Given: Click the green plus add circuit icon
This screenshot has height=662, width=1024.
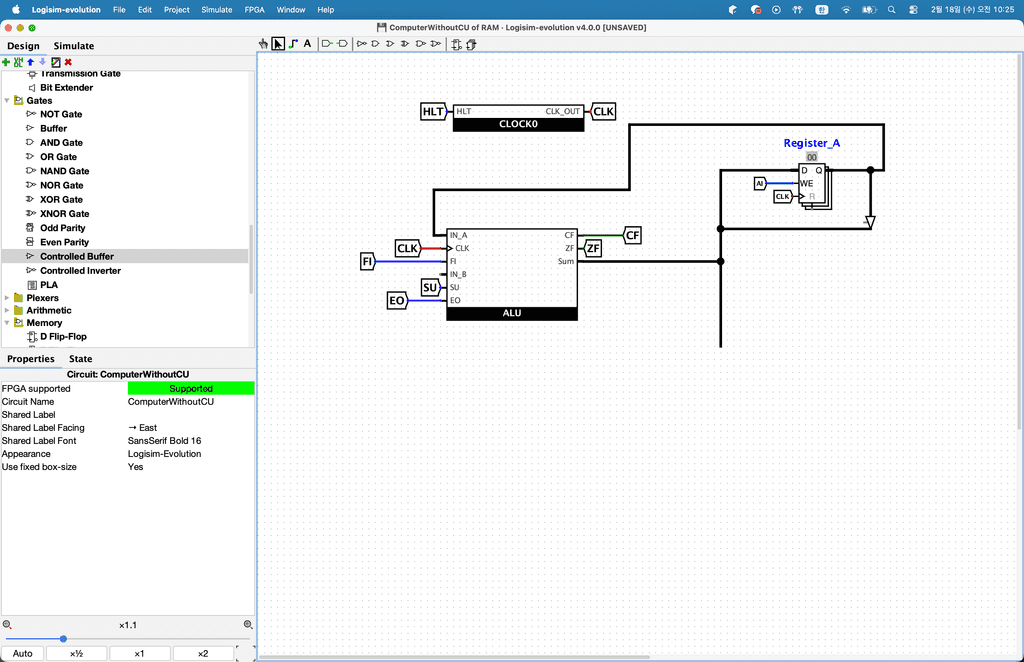Looking at the screenshot, I should [x=6, y=62].
